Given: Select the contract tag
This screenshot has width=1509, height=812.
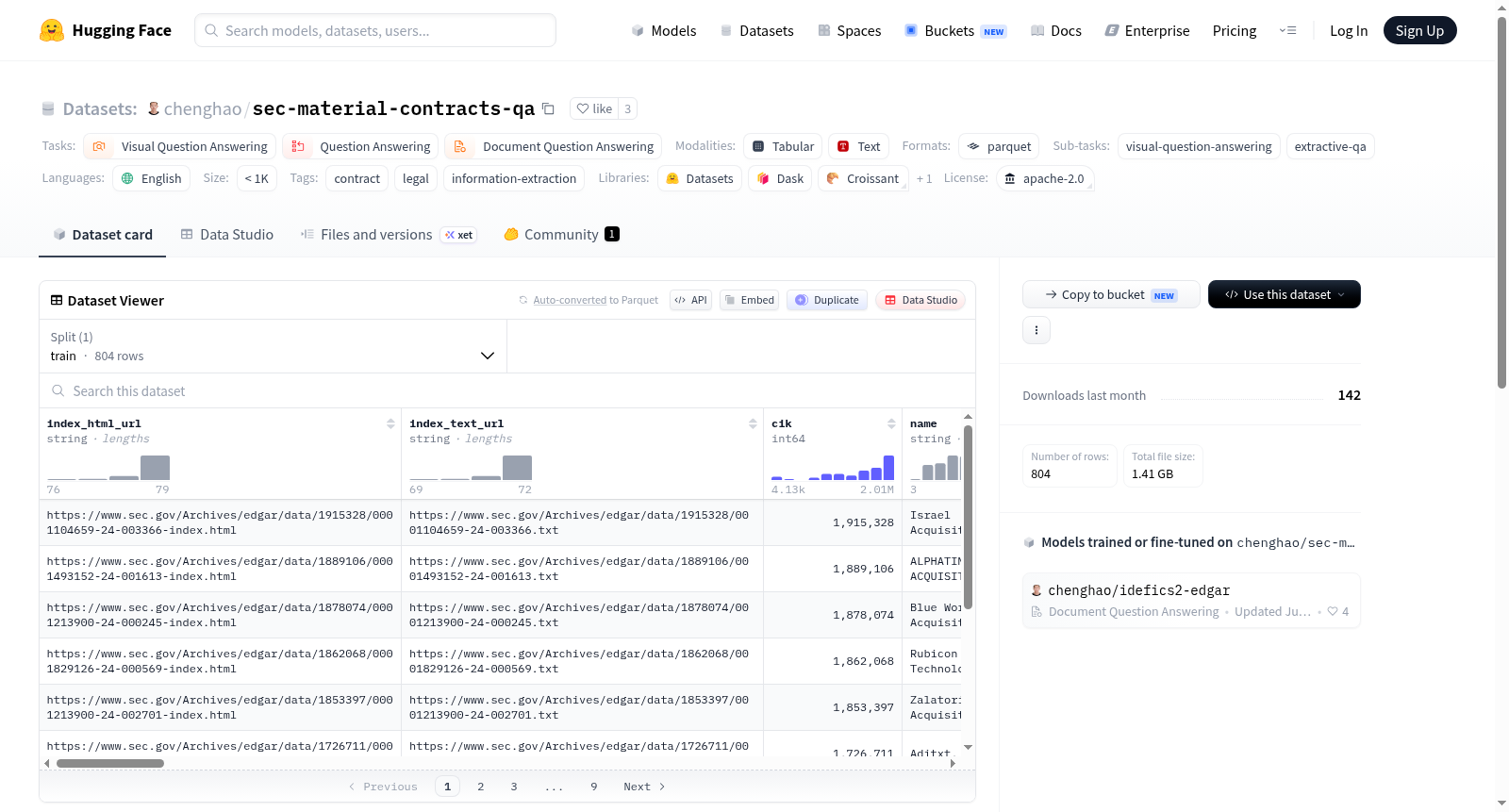Looking at the screenshot, I should [357, 178].
